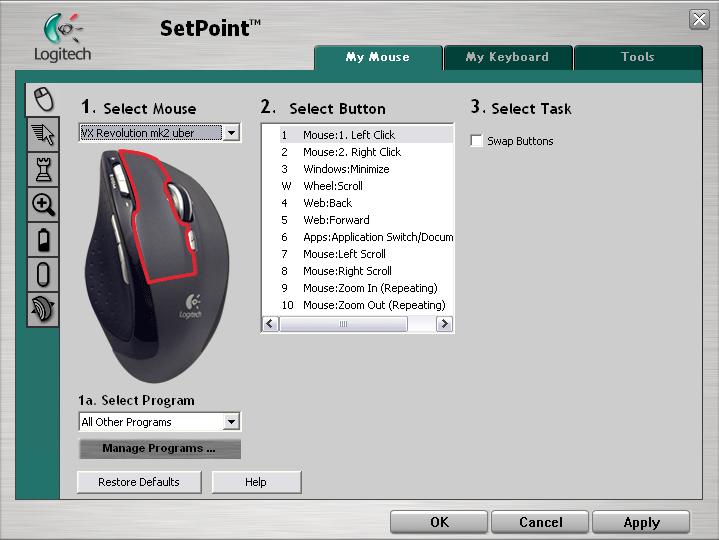Open the Tools tab
719x540 pixels.
pyautogui.click(x=637, y=57)
